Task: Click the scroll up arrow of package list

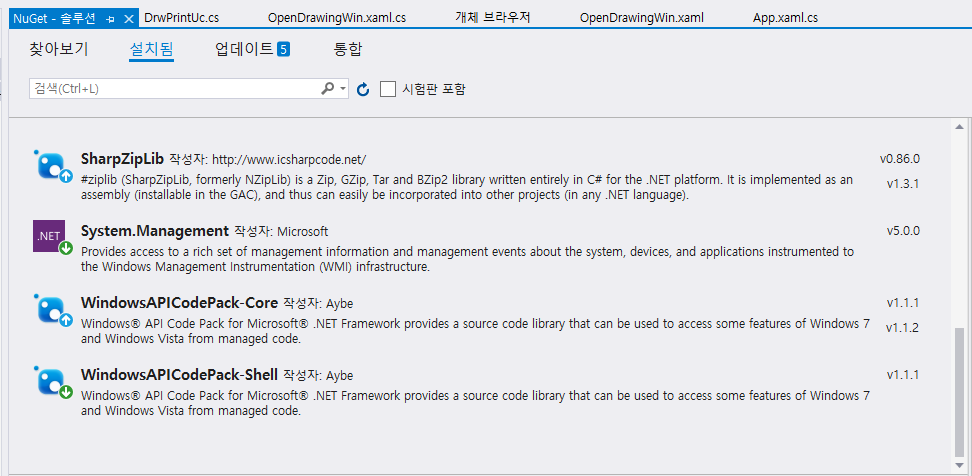Action: pyautogui.click(x=960, y=127)
